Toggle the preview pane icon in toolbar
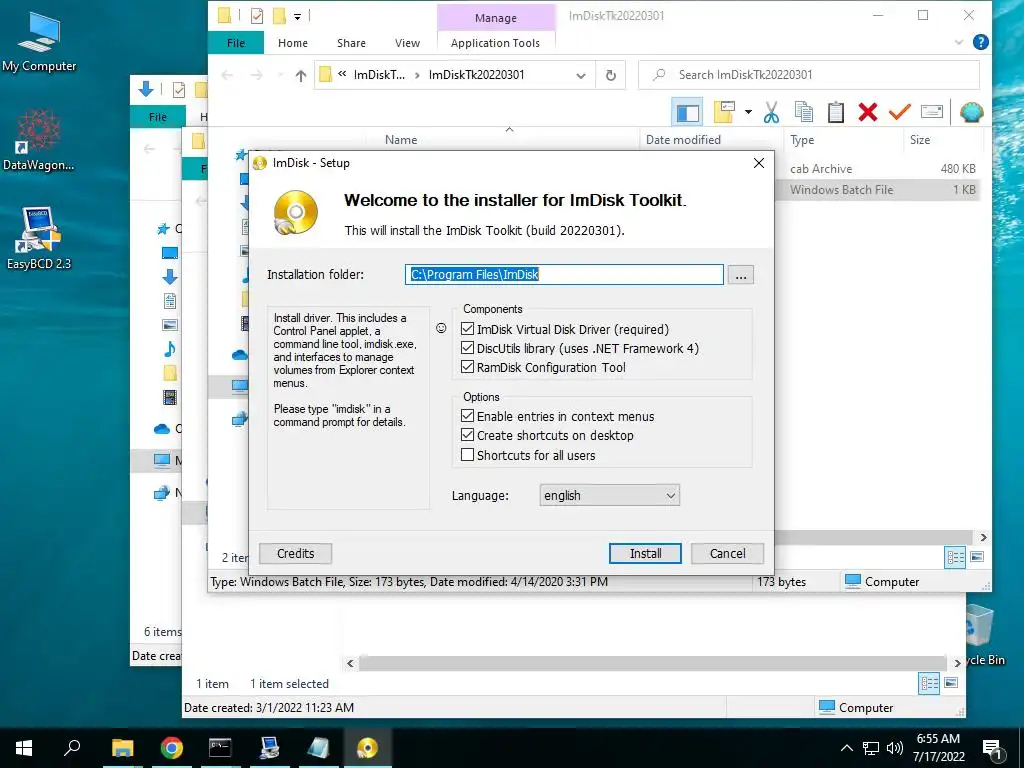This screenshot has width=1024, height=768. click(x=687, y=113)
